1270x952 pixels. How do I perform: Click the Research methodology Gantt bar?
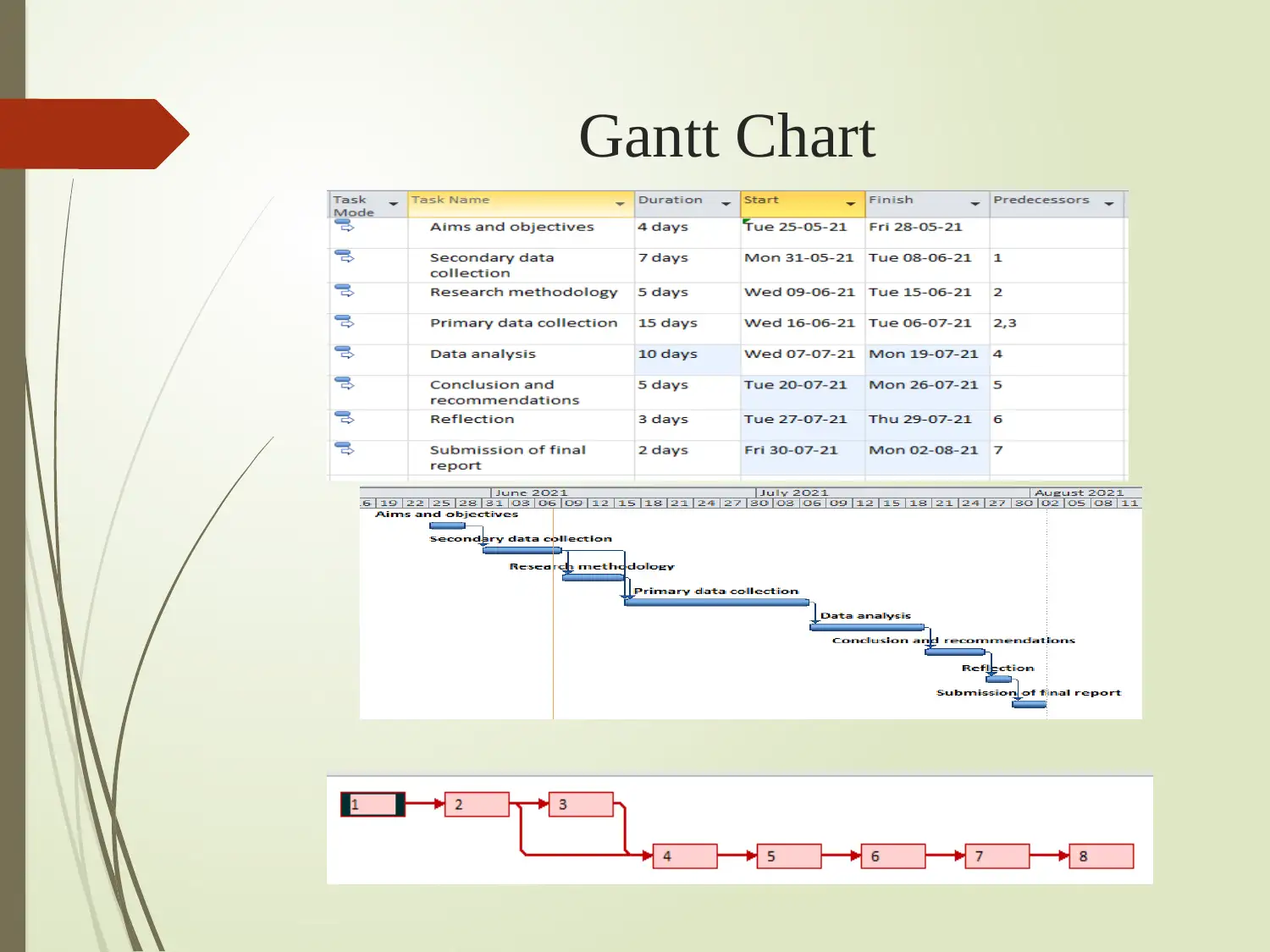pos(594,577)
